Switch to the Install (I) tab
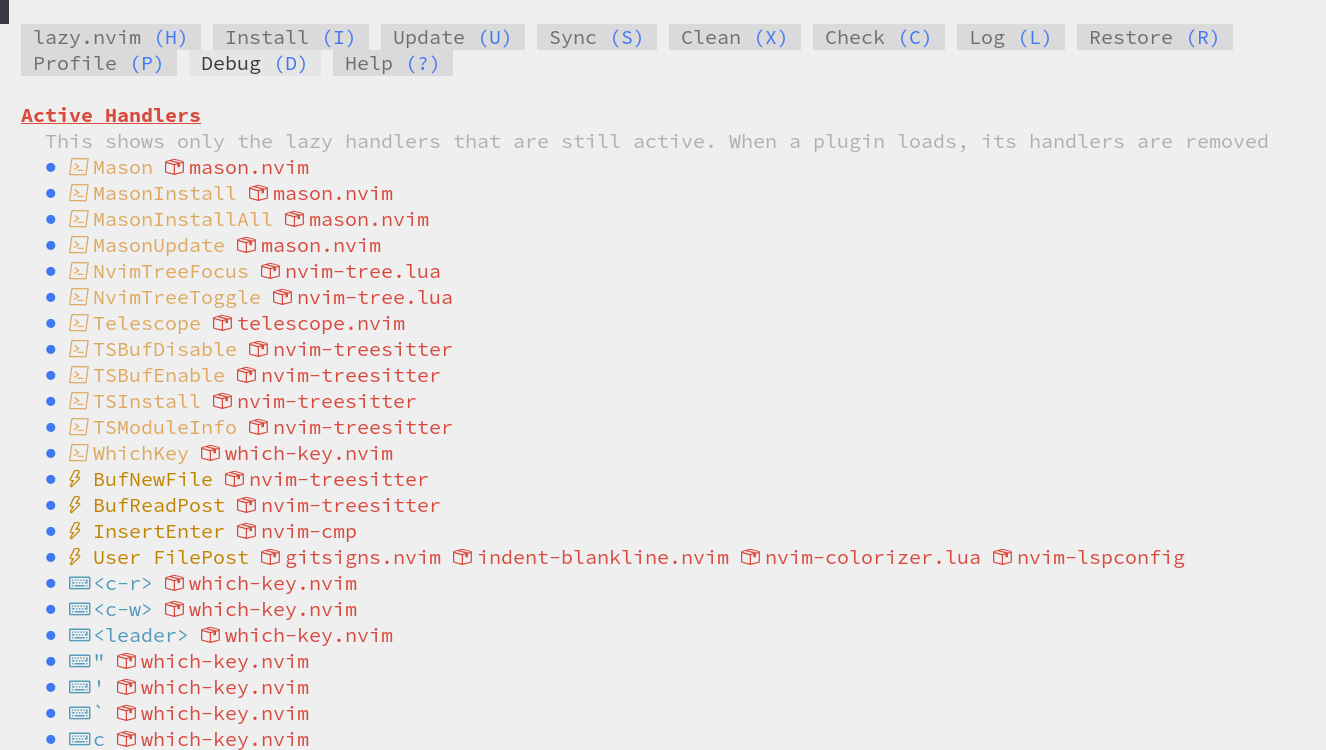The height and width of the screenshot is (750, 1326). click(x=290, y=37)
